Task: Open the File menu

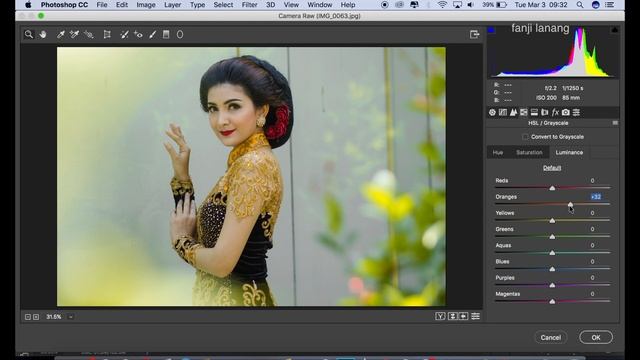Action: pyautogui.click(x=102, y=5)
